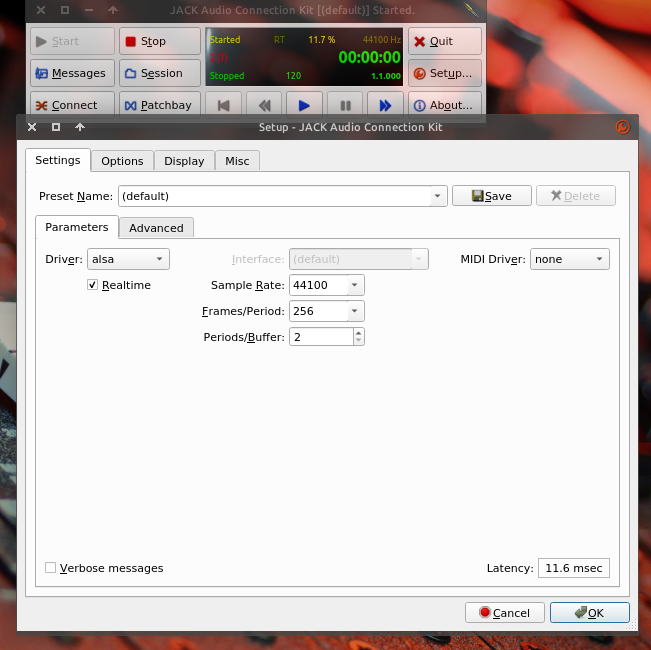Screen dimensions: 651x650
Task: Click the Periods/Buffer spin box
Action: 320,337
